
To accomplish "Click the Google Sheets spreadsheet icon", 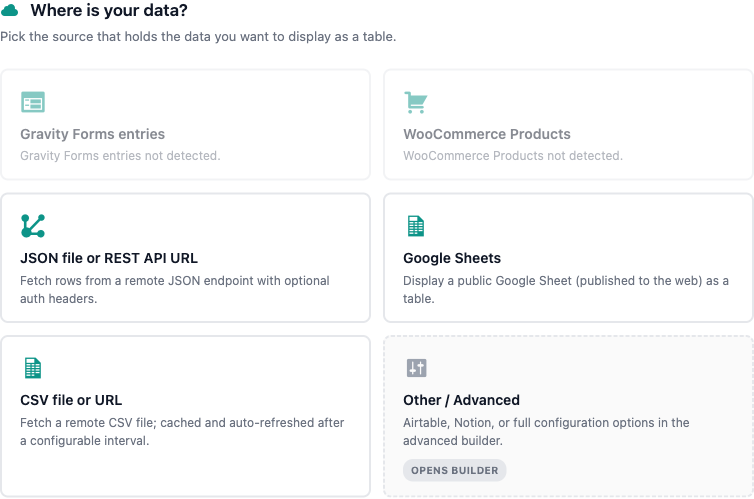I will (x=415, y=226).
